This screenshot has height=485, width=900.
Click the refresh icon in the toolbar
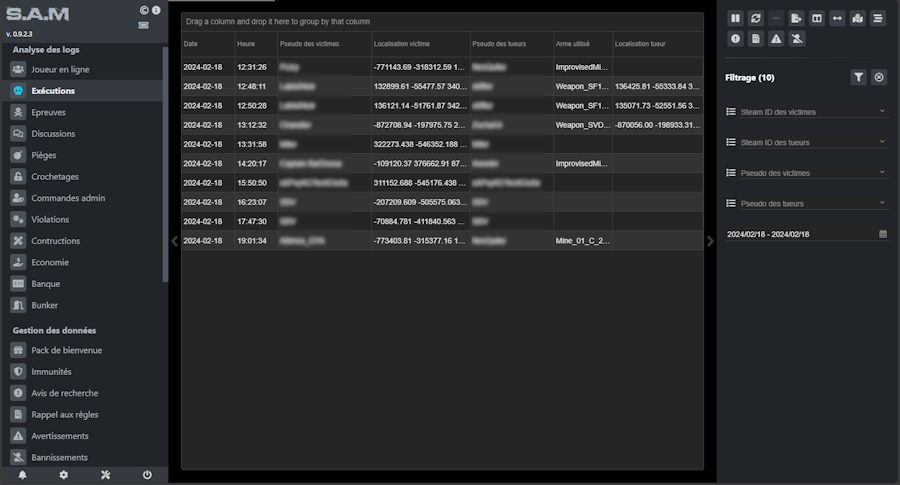point(756,18)
